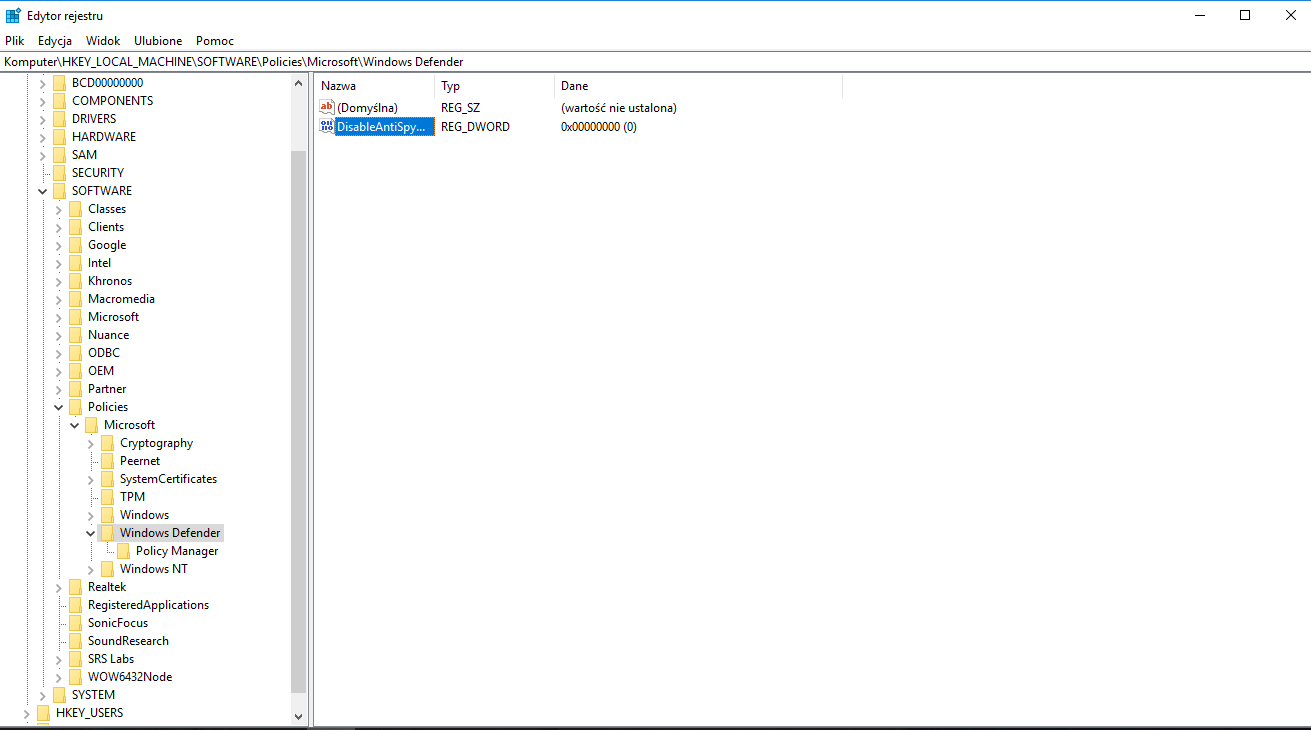Expand the WOW6432Node key
Screen dimensions: 1311x730
[58, 677]
